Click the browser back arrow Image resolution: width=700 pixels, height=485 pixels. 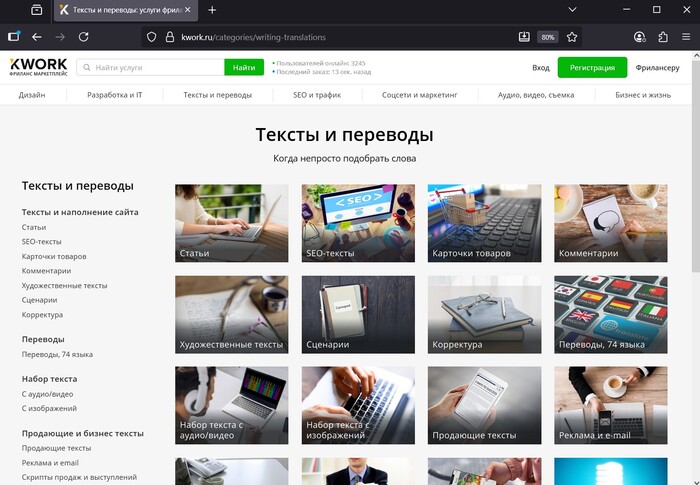coord(37,37)
